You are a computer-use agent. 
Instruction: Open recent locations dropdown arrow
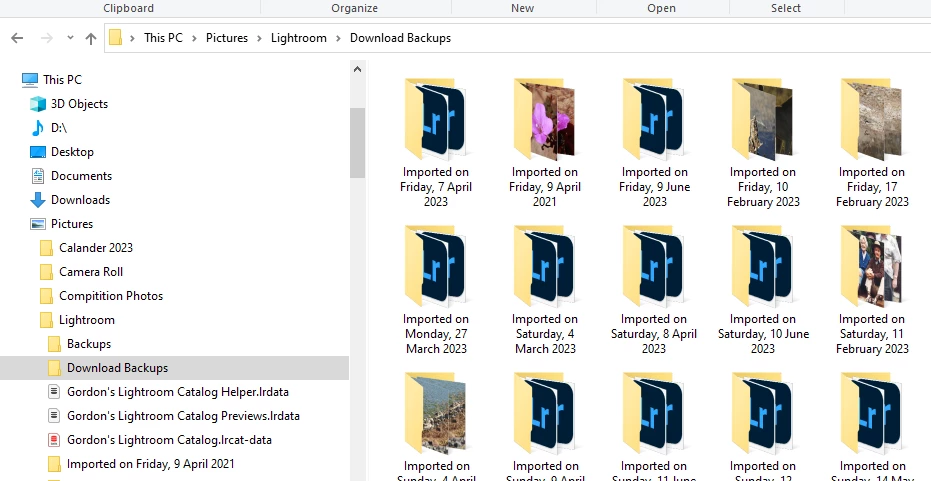point(70,38)
